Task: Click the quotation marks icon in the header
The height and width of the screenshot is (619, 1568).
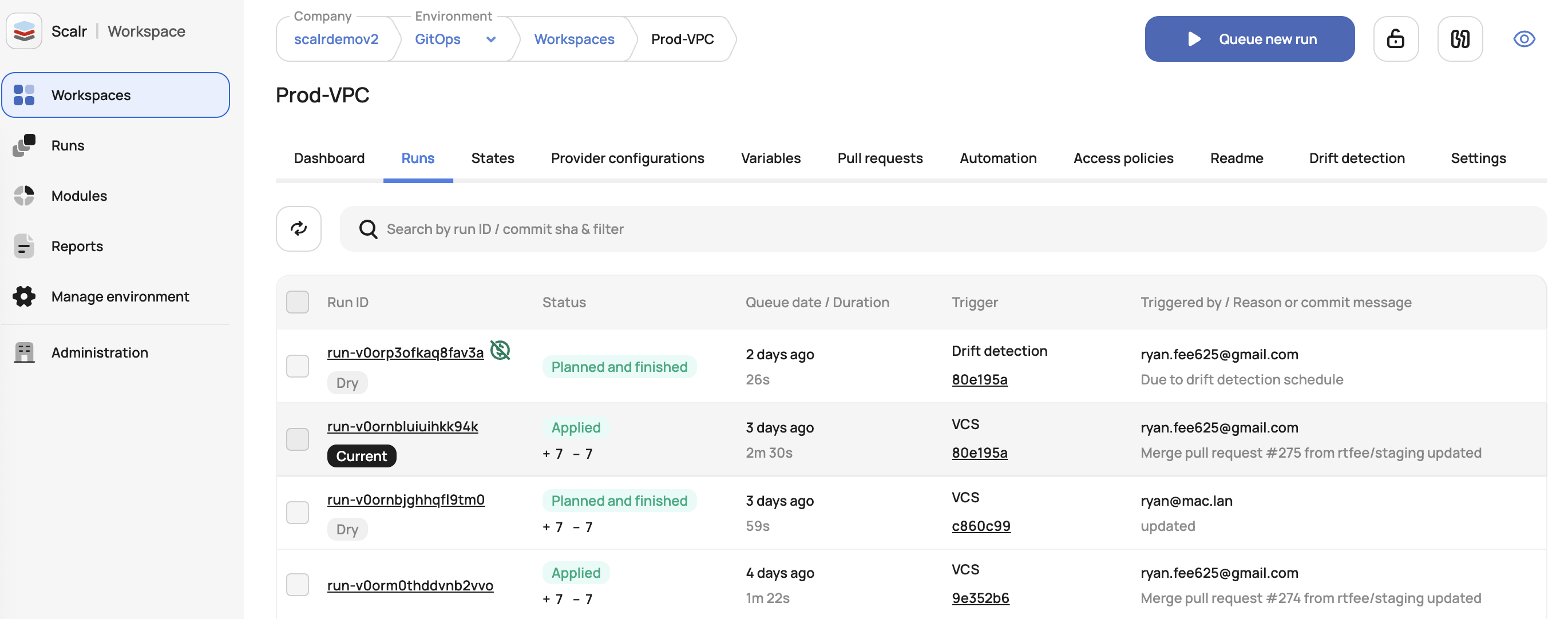Action: point(1460,38)
